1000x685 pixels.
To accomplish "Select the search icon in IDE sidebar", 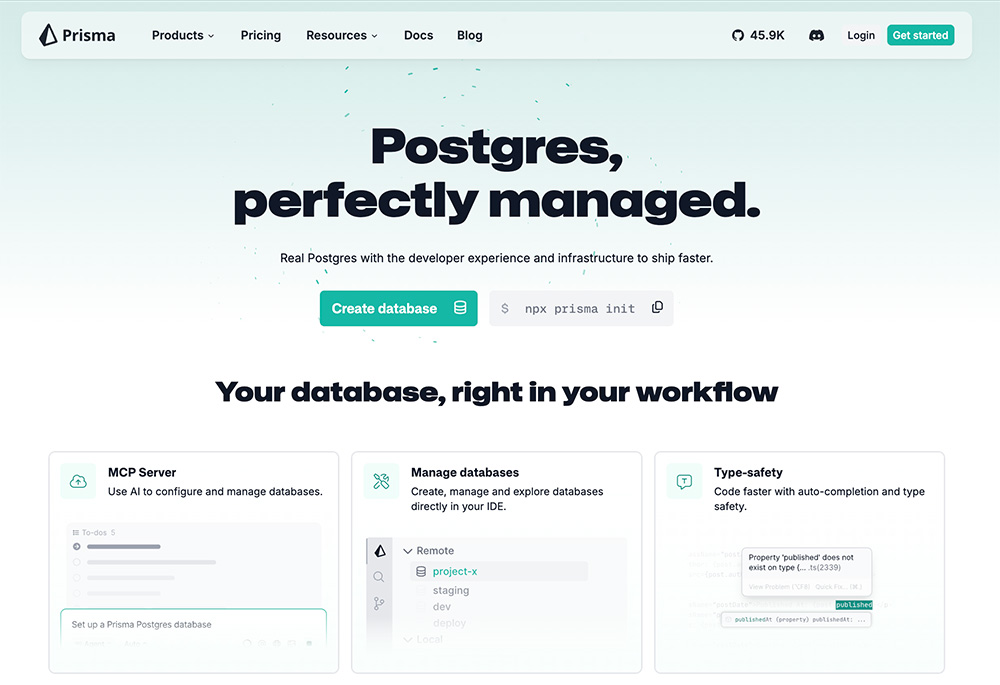I will click(379, 577).
